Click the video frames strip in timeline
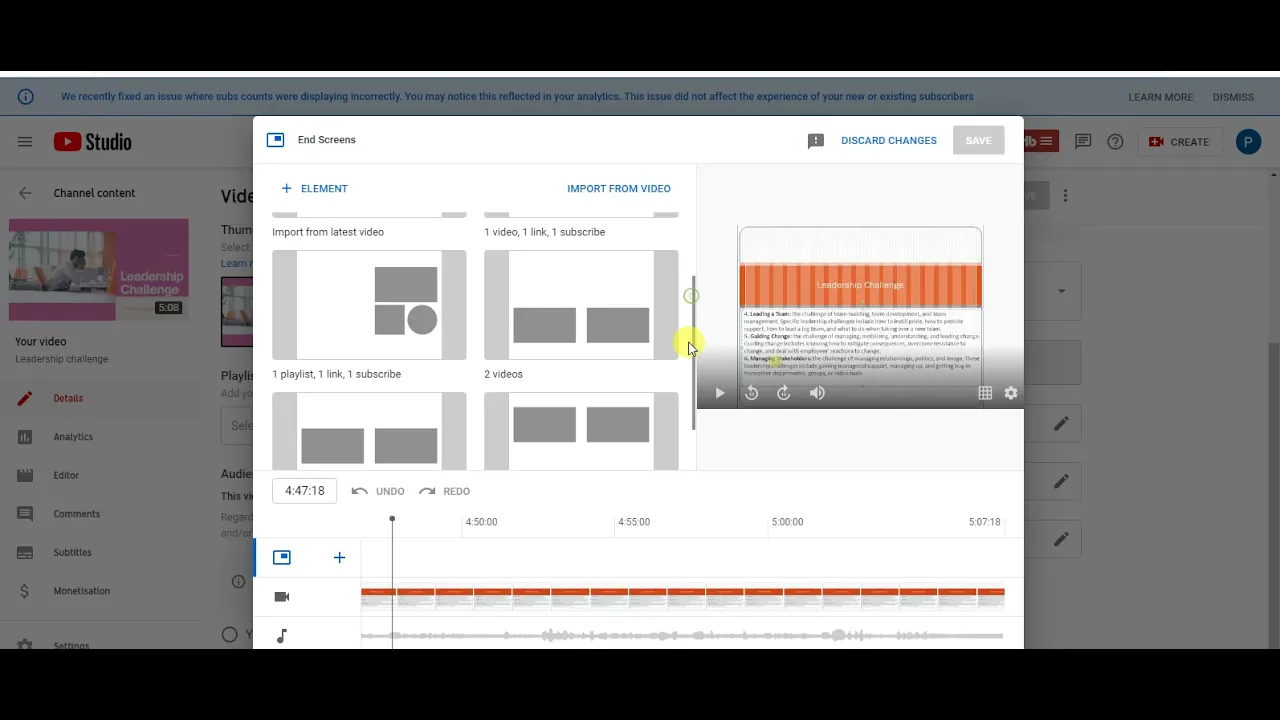The width and height of the screenshot is (1280, 720). click(x=682, y=598)
